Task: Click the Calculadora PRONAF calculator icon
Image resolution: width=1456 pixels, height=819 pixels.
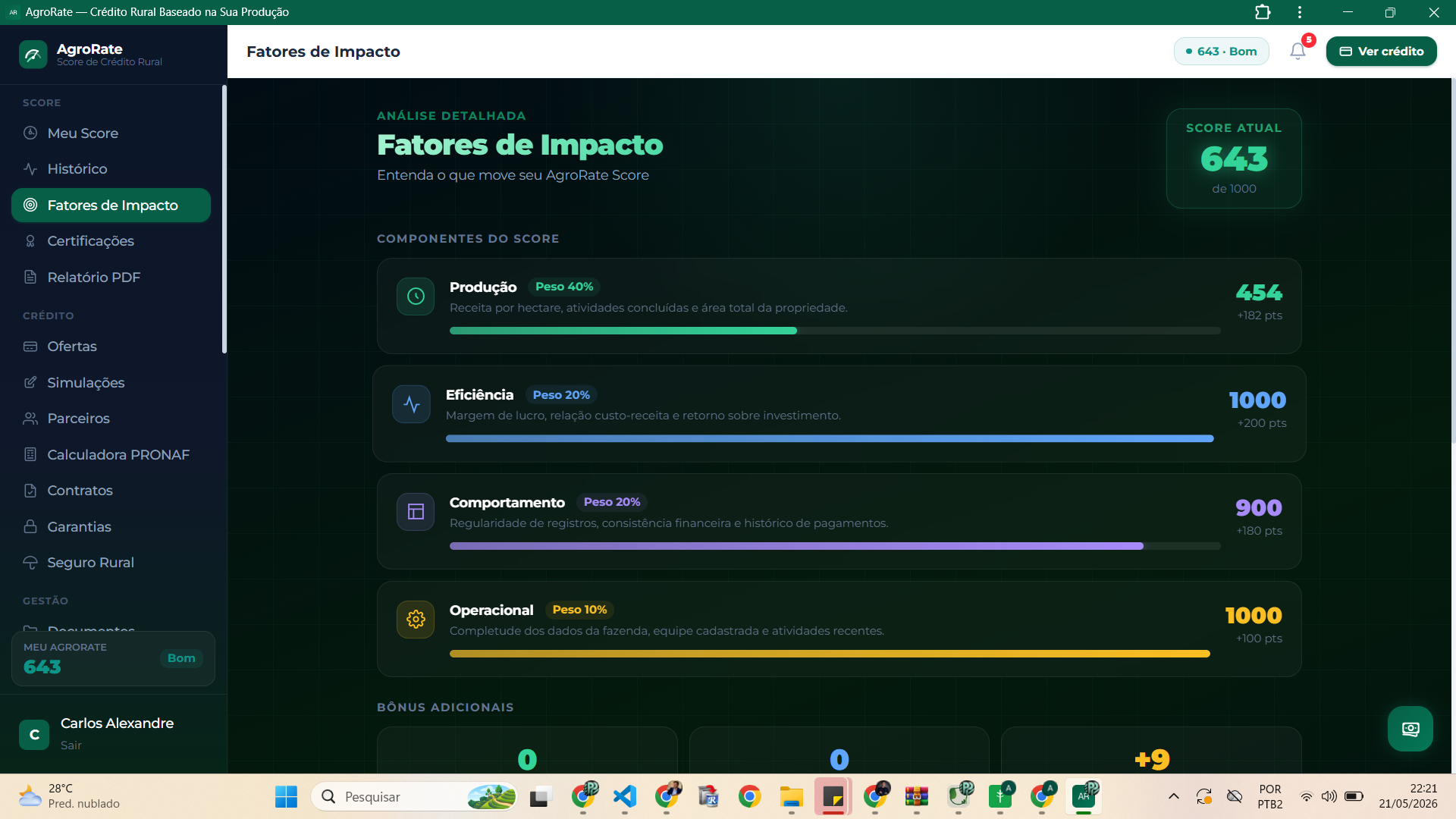Action: coord(30,455)
